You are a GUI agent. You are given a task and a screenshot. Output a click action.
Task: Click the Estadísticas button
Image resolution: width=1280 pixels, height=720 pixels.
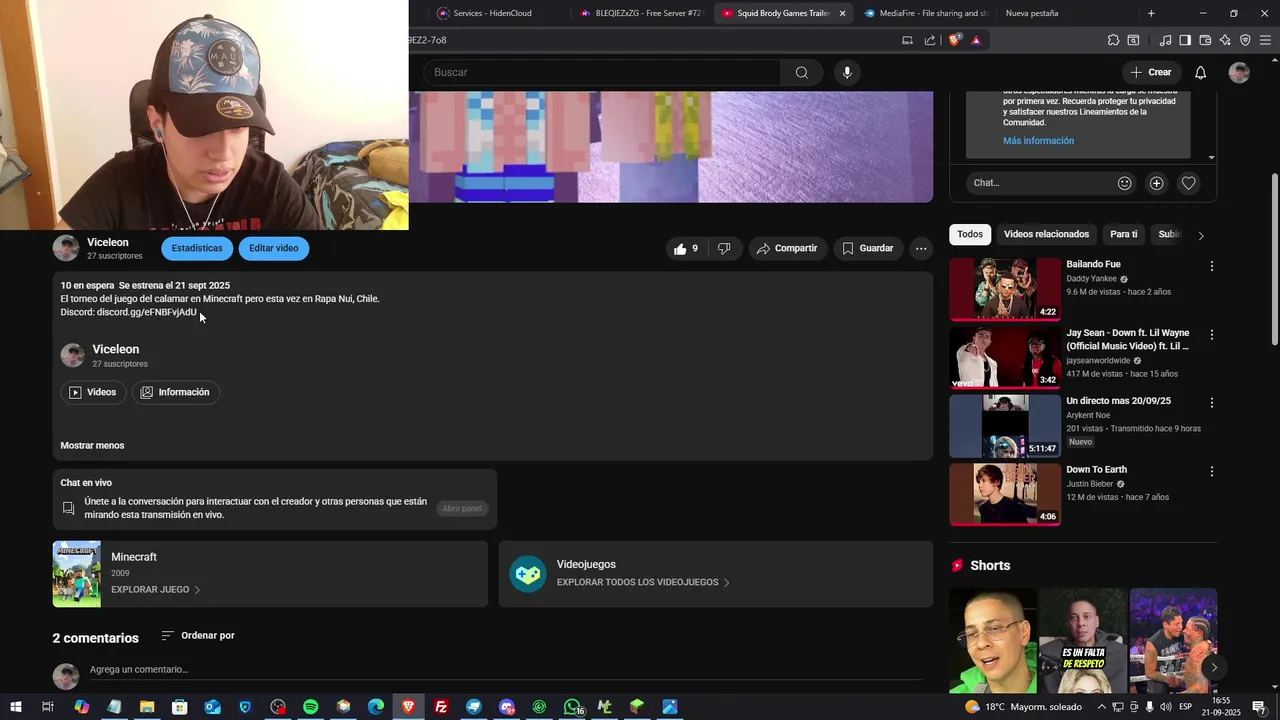pos(197,248)
